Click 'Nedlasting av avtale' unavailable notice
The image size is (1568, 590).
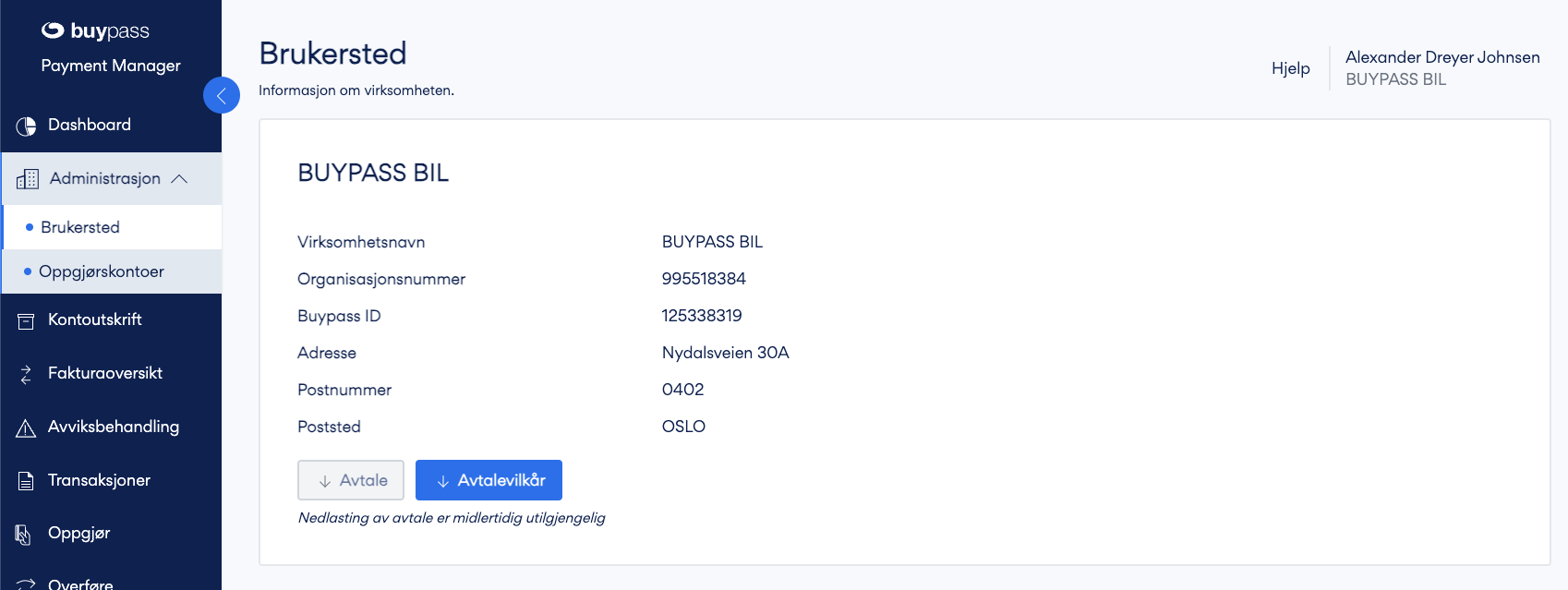pos(452,518)
